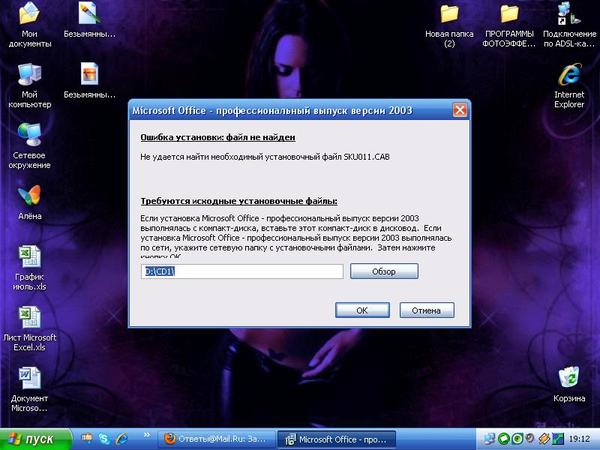Click the Internet Explorer quick launch icon
Screen dimensions: 600x450
pyautogui.click(x=122, y=439)
